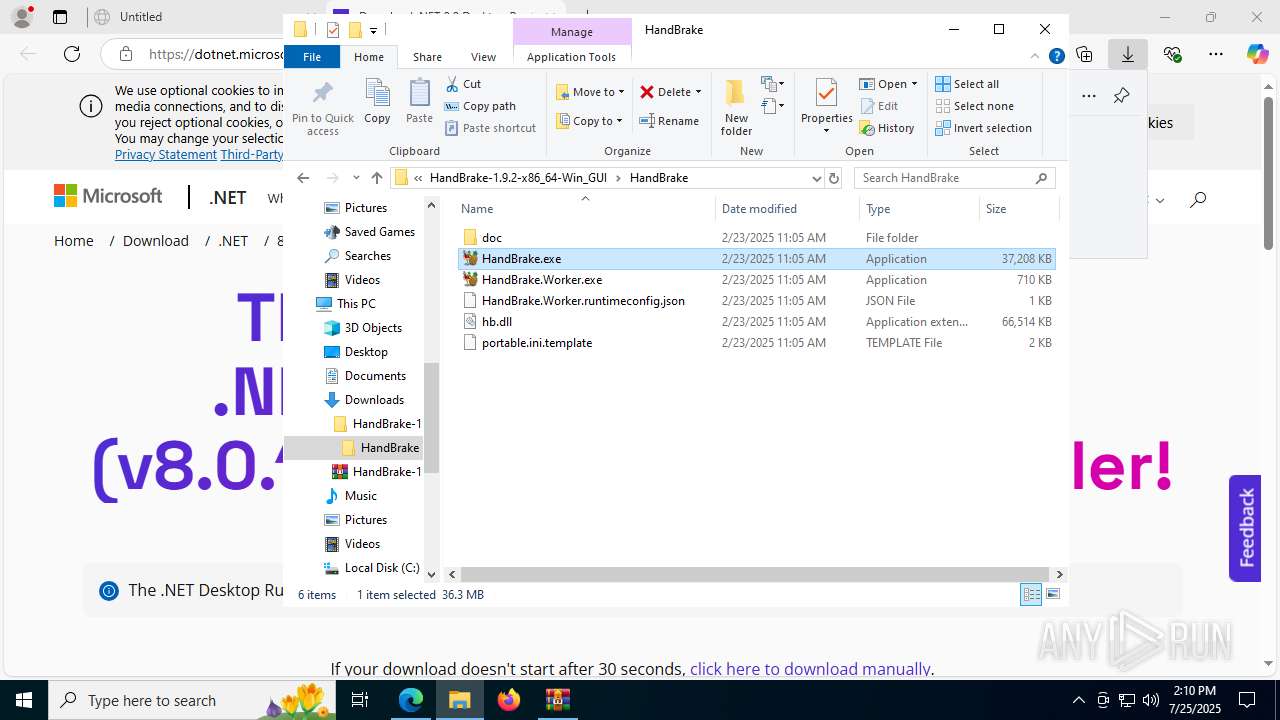Open Edge Downloads toolbar icon
The height and width of the screenshot is (720, 1280).
(x=1127, y=54)
